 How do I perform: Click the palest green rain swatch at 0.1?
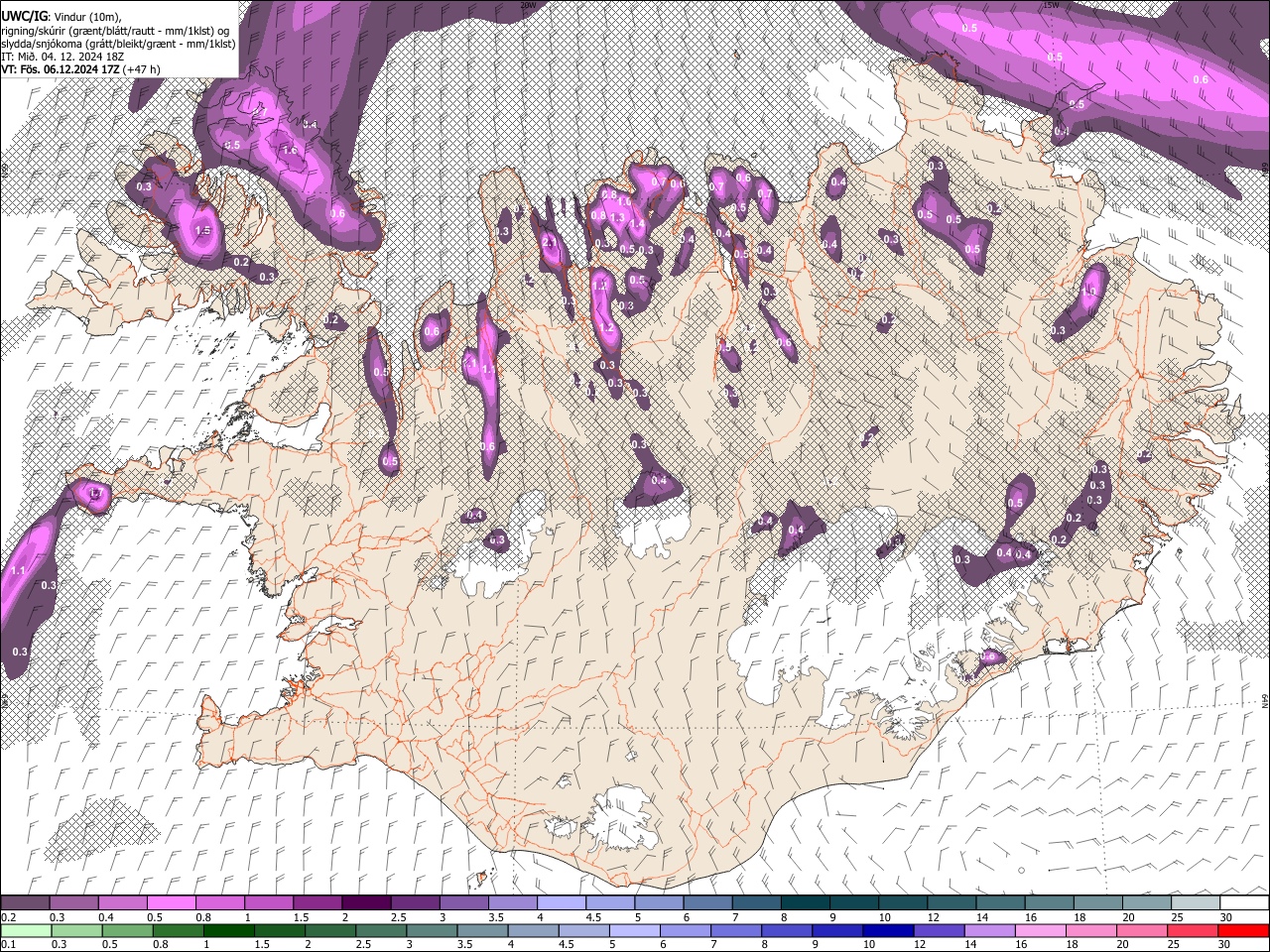[25, 931]
